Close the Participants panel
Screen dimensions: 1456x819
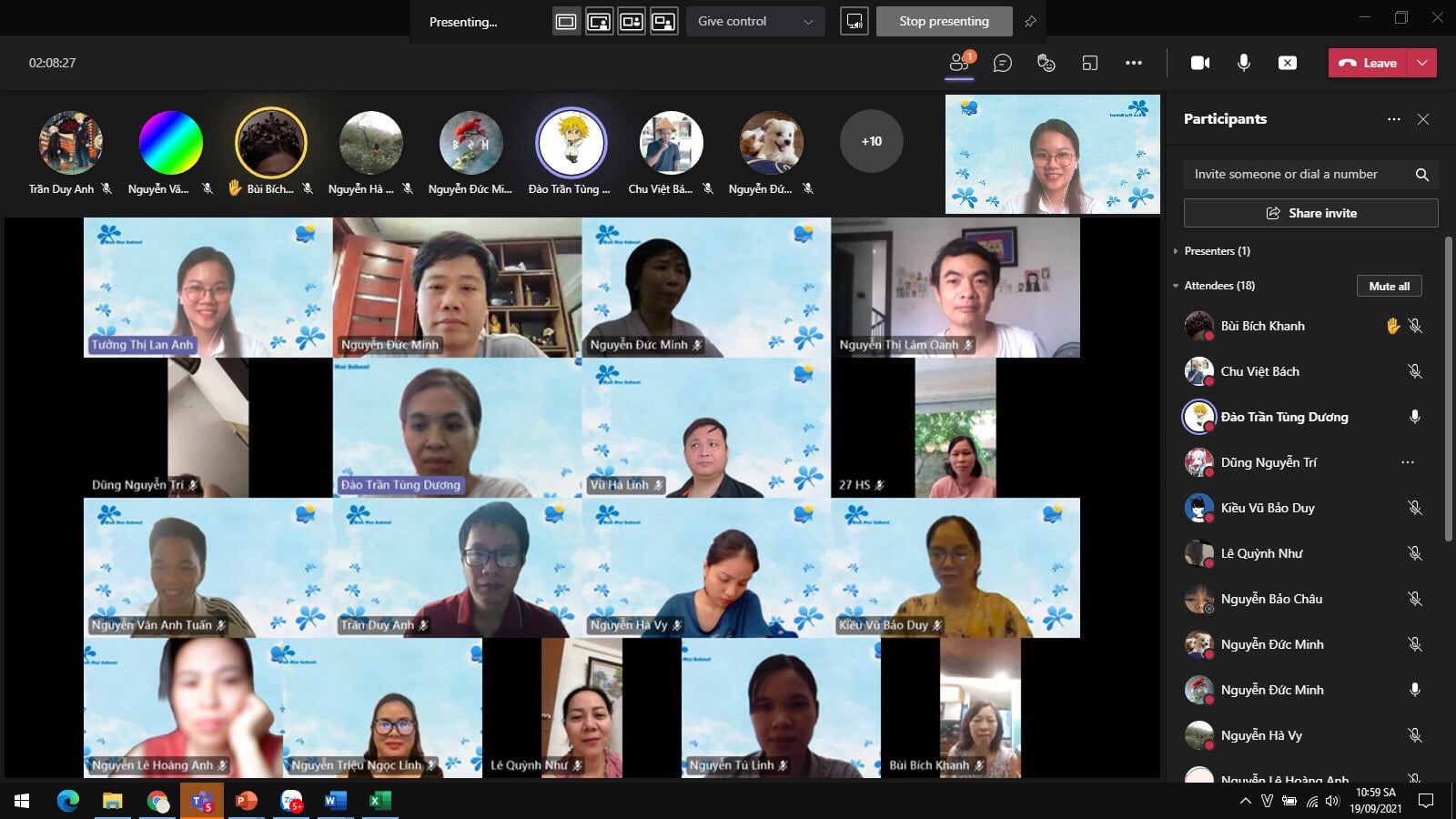tap(1423, 119)
